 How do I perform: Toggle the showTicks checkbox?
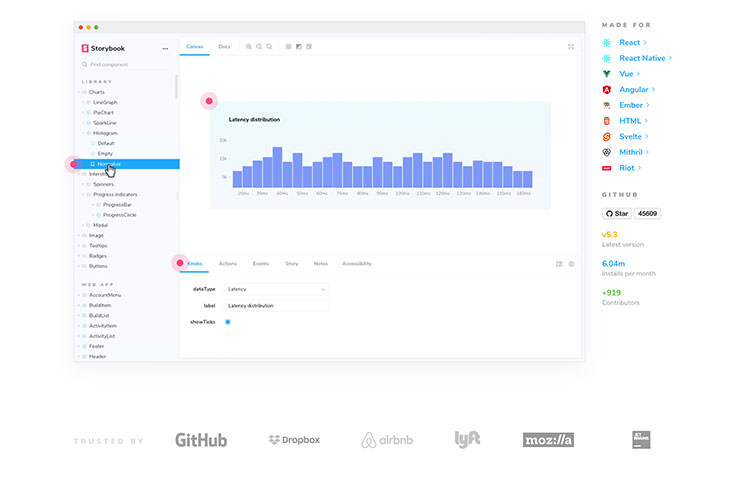(x=228, y=322)
